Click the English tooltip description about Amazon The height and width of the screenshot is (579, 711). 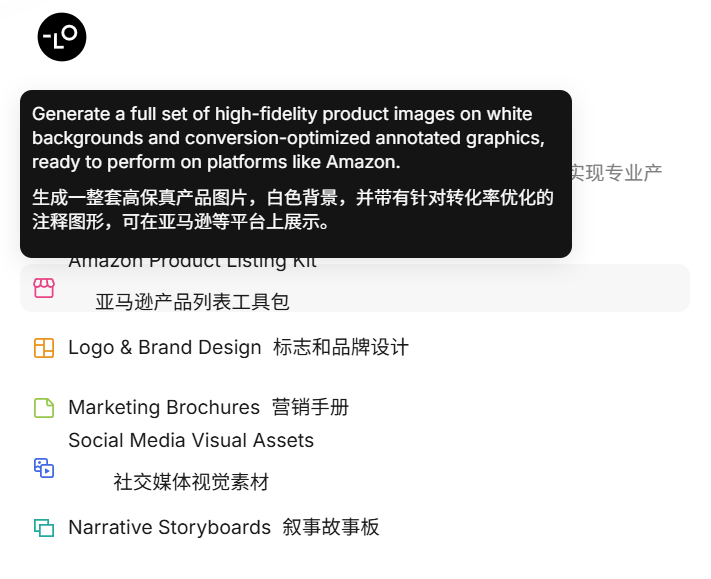(288, 138)
